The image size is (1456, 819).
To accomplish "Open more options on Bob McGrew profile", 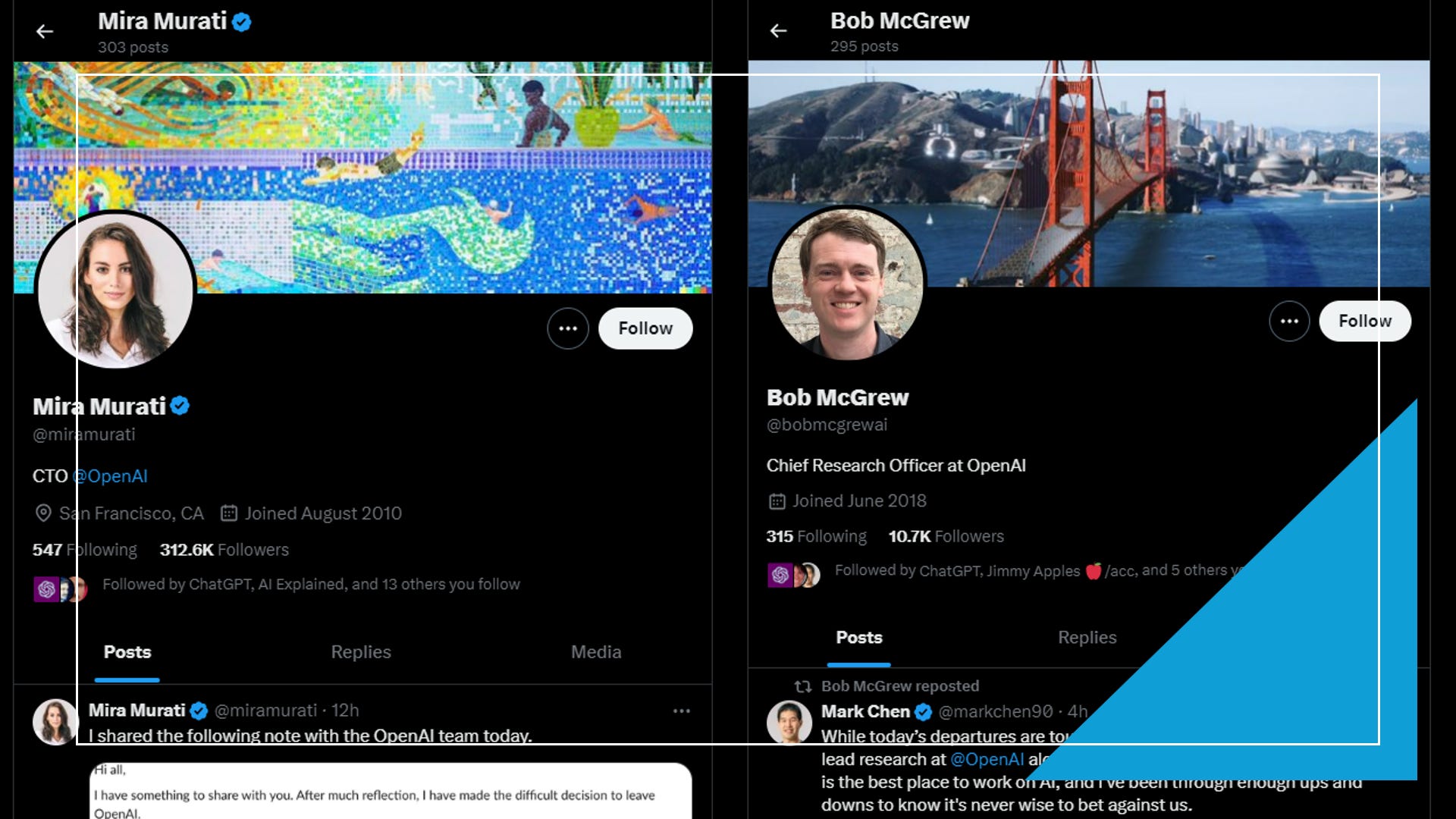I will tap(1289, 322).
